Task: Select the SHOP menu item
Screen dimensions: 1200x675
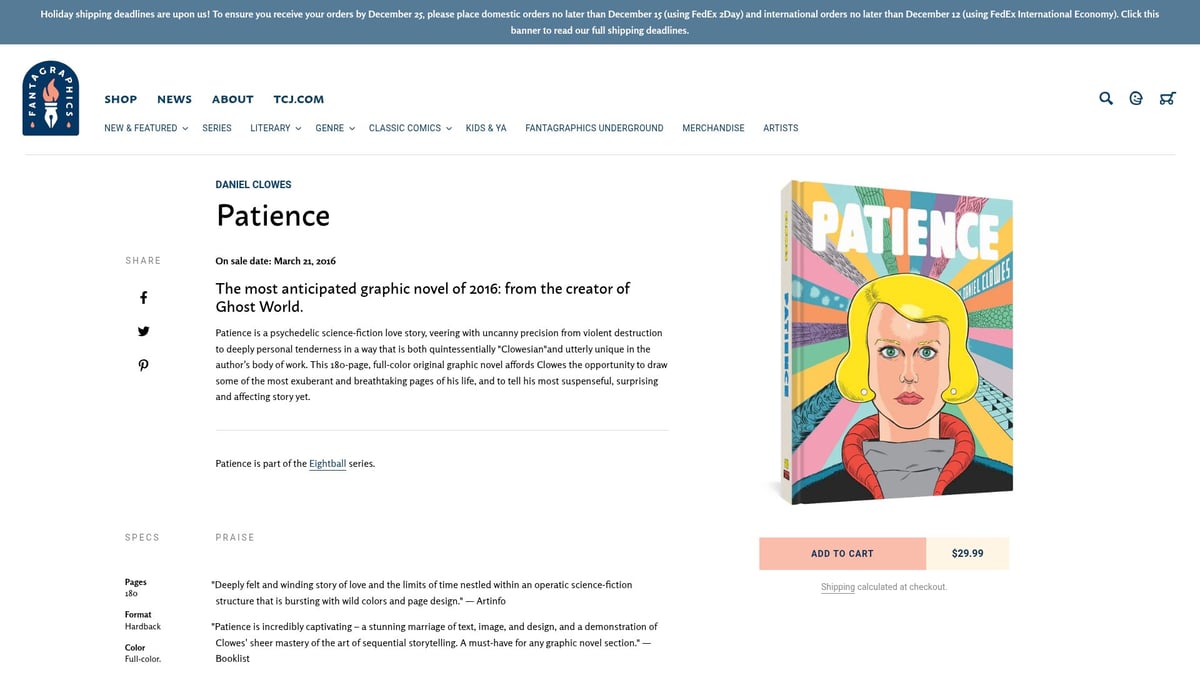Action: point(120,99)
